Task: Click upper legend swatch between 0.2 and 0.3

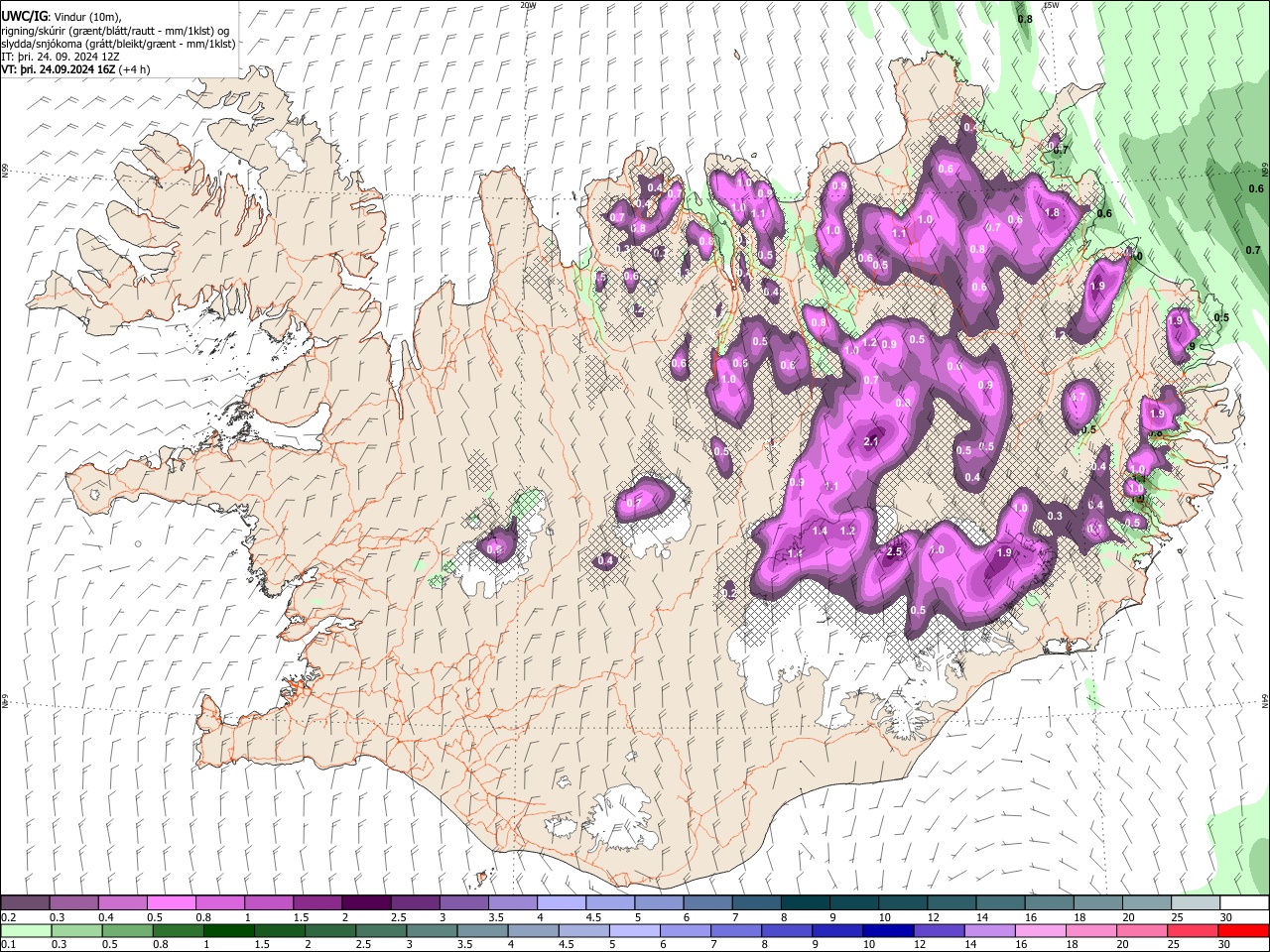Action: click(x=26, y=903)
